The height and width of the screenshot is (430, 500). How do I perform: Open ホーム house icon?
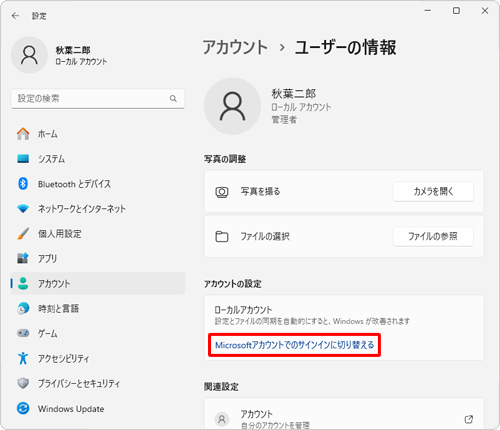[x=23, y=134]
